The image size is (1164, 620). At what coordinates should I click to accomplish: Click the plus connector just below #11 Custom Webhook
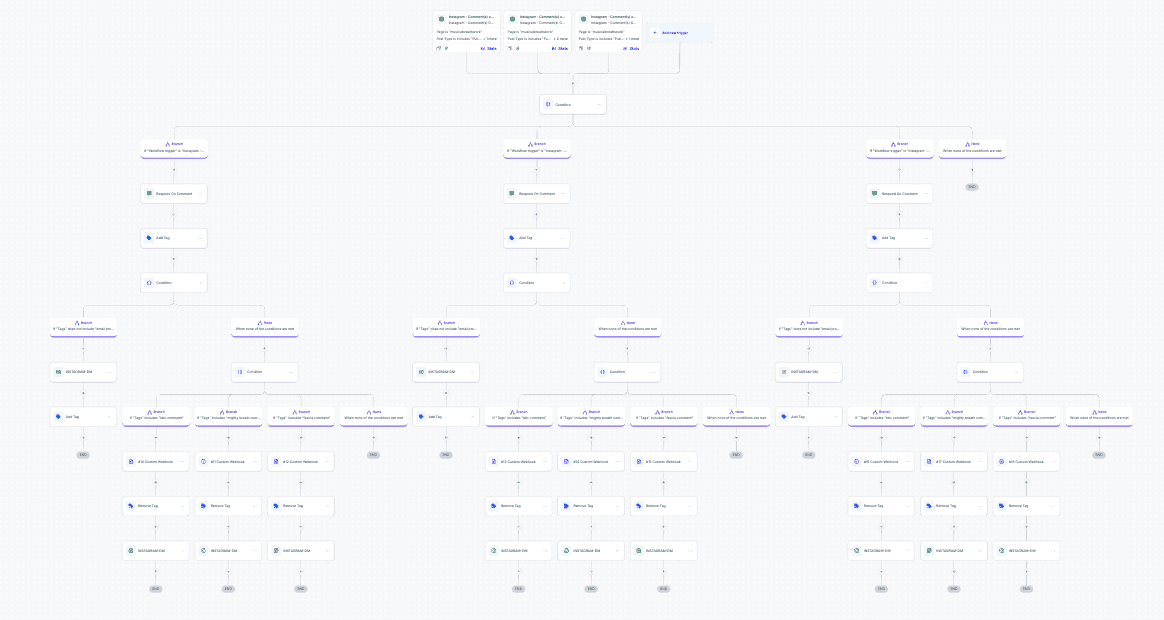pyautogui.click(x=228, y=483)
